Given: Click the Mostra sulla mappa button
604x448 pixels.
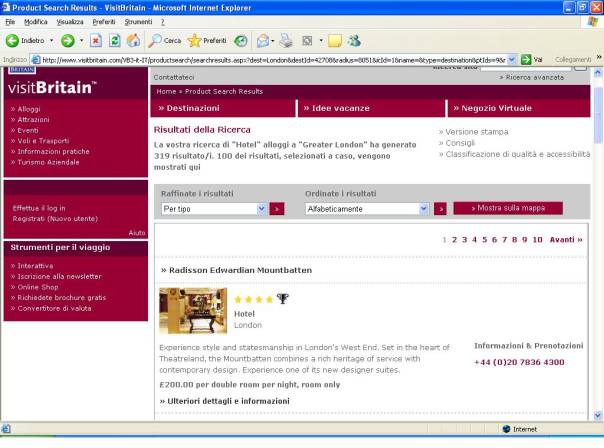Looking at the screenshot, I should (x=508, y=208).
